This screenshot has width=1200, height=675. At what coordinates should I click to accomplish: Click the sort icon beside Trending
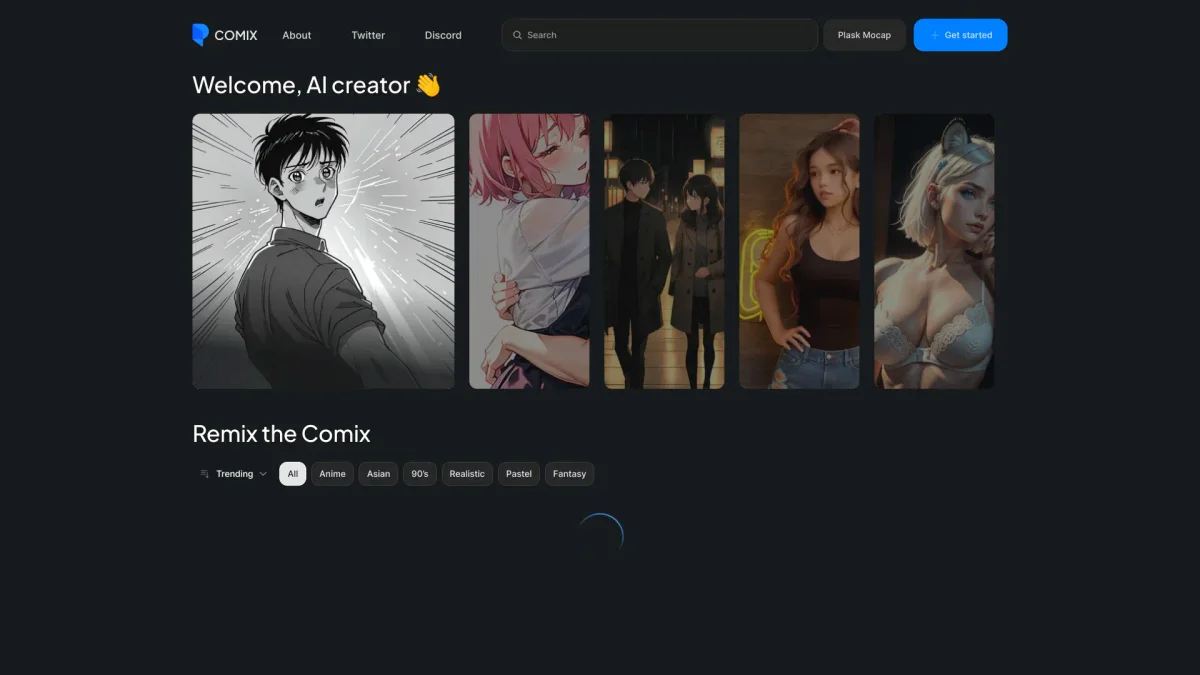click(x=204, y=474)
